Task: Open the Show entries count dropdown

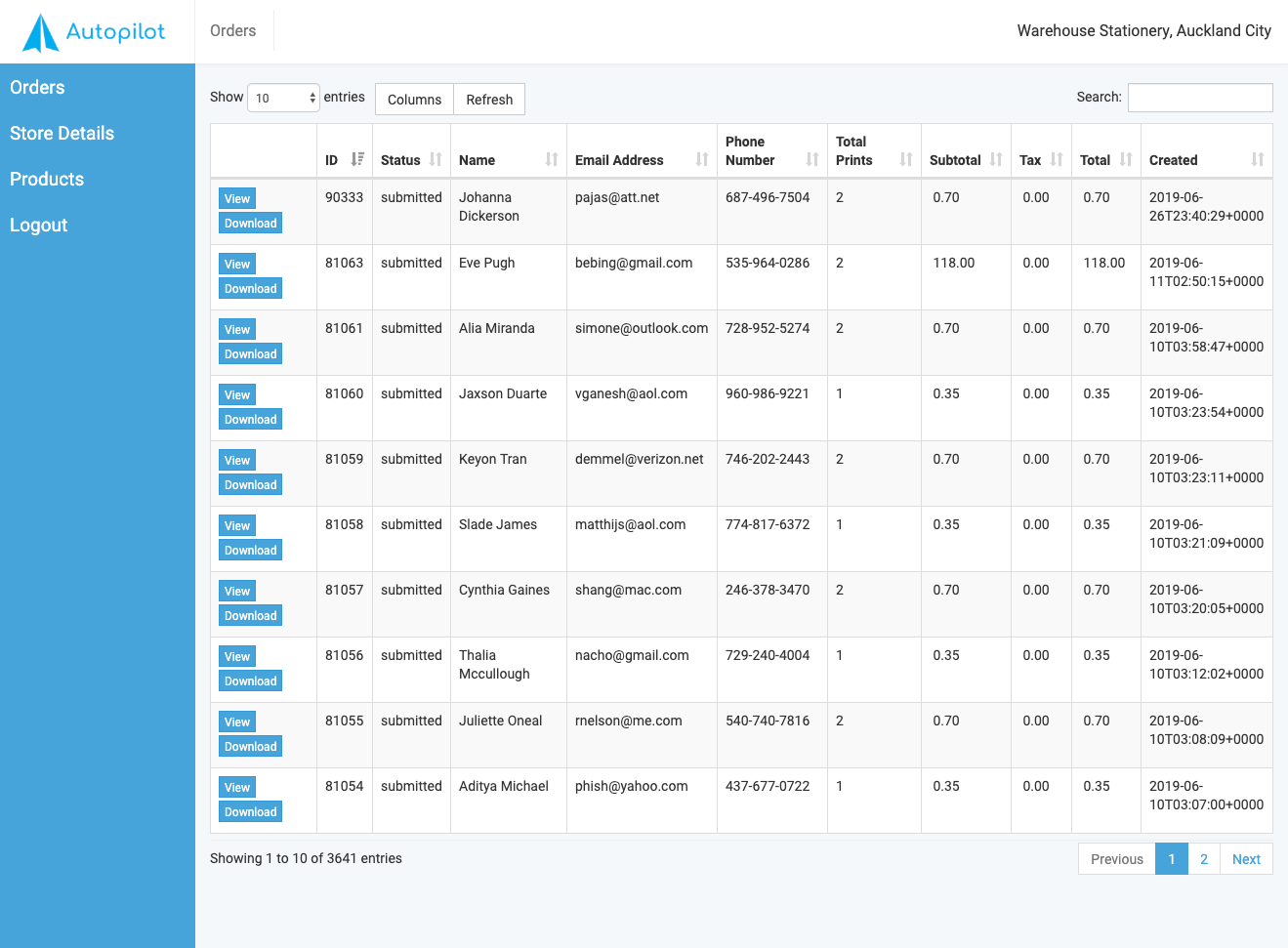Action: (x=283, y=98)
